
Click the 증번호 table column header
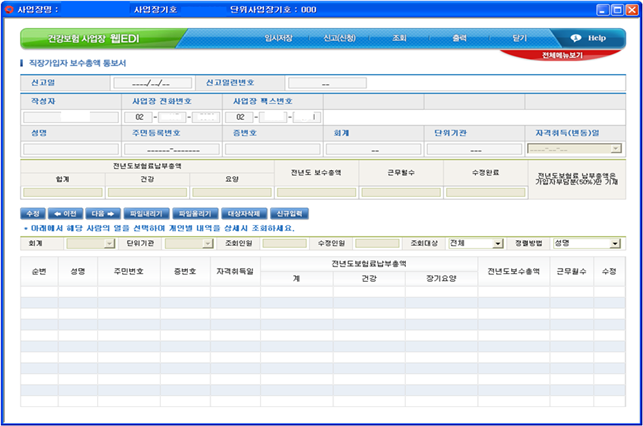click(x=185, y=271)
